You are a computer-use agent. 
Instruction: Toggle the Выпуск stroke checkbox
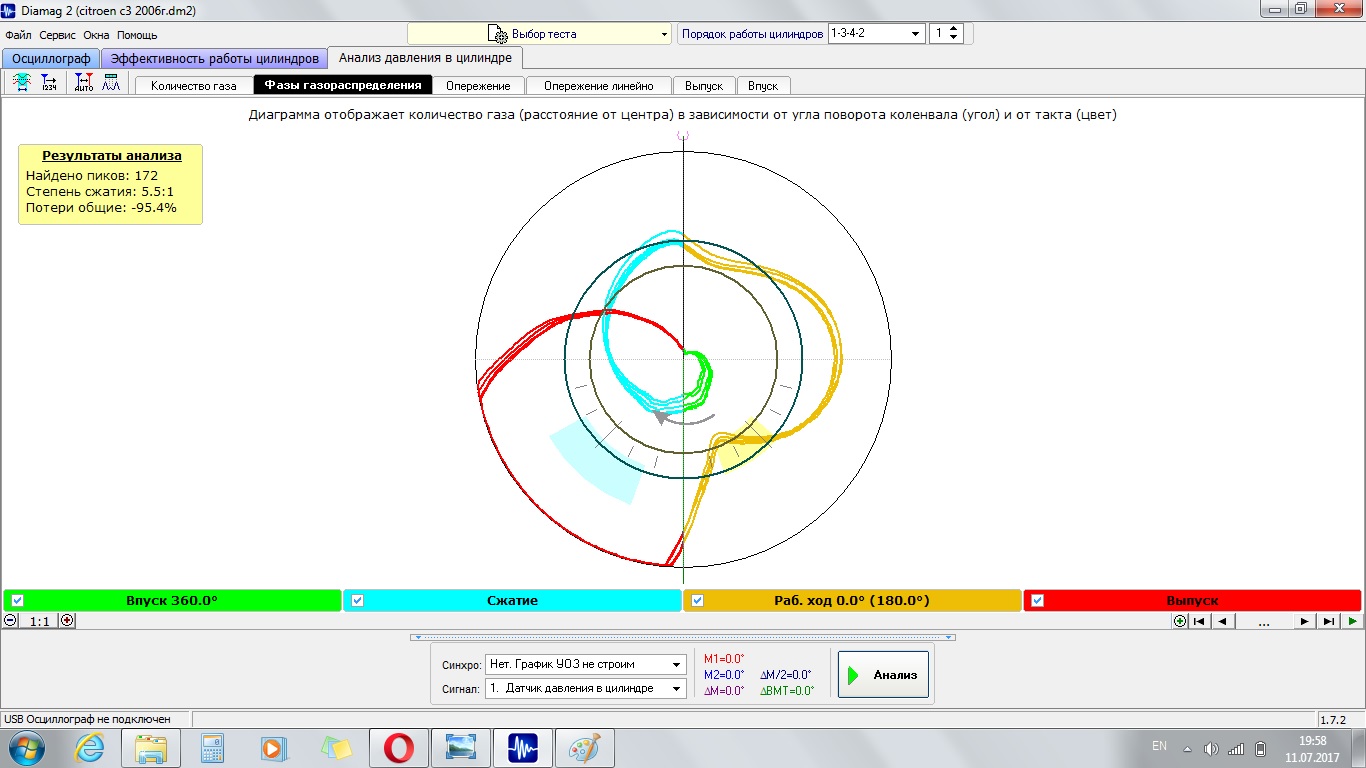(x=1037, y=600)
